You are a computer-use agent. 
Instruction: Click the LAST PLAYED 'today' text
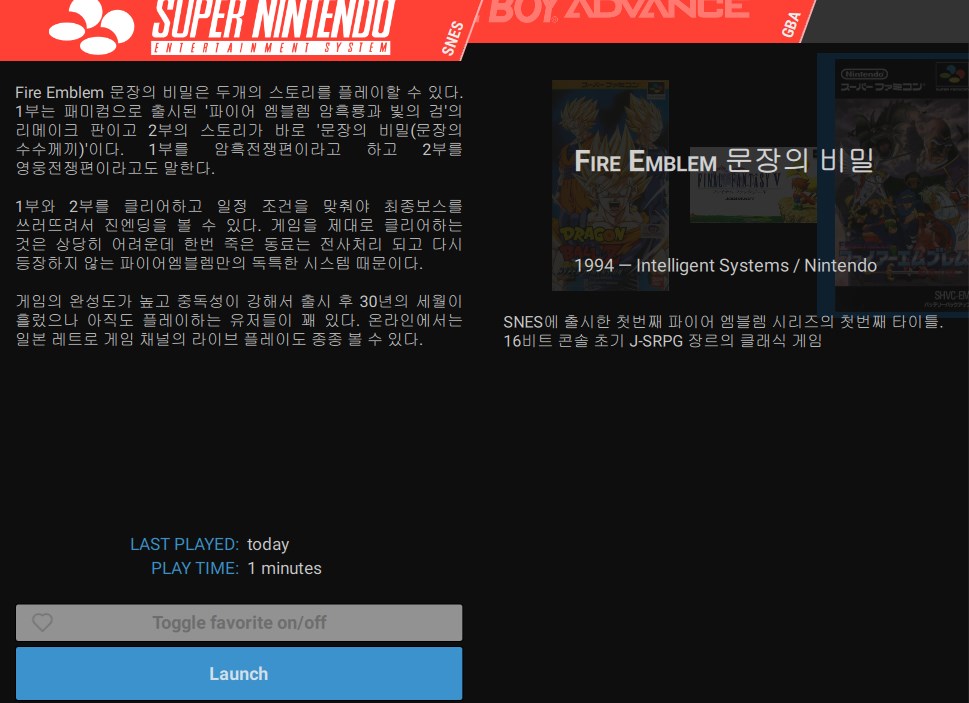pos(269,544)
